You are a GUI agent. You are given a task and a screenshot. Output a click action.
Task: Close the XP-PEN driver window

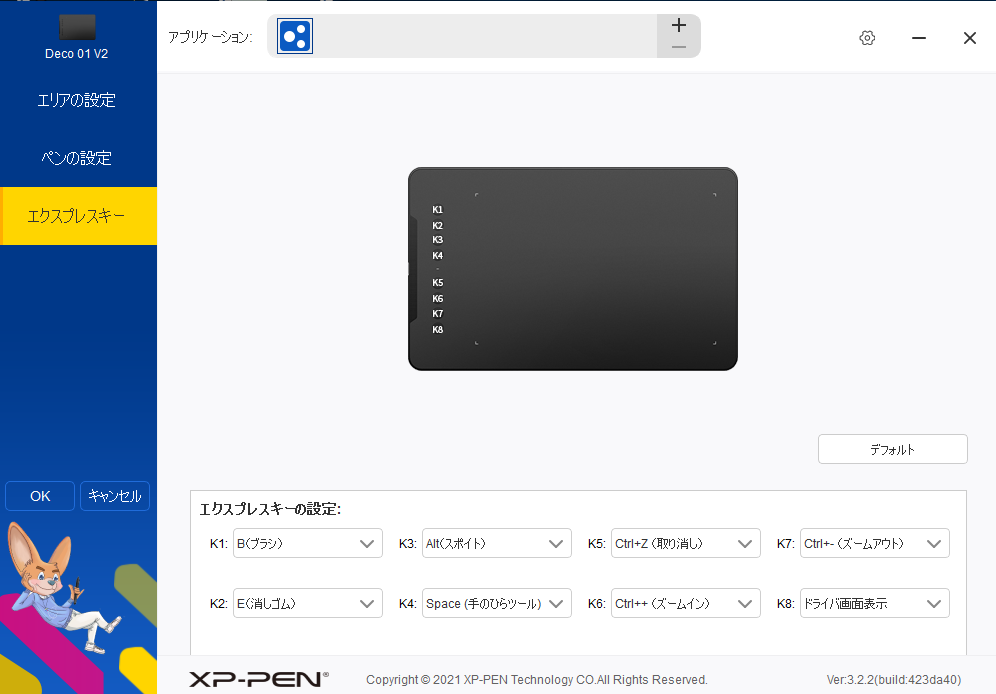click(969, 38)
